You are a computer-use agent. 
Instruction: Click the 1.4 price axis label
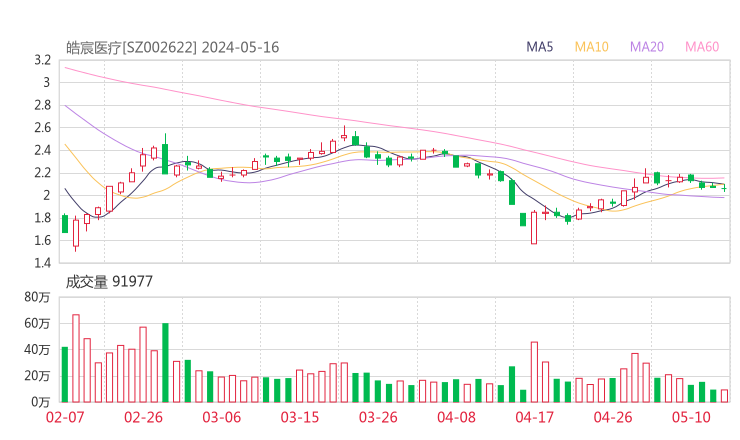point(42,262)
